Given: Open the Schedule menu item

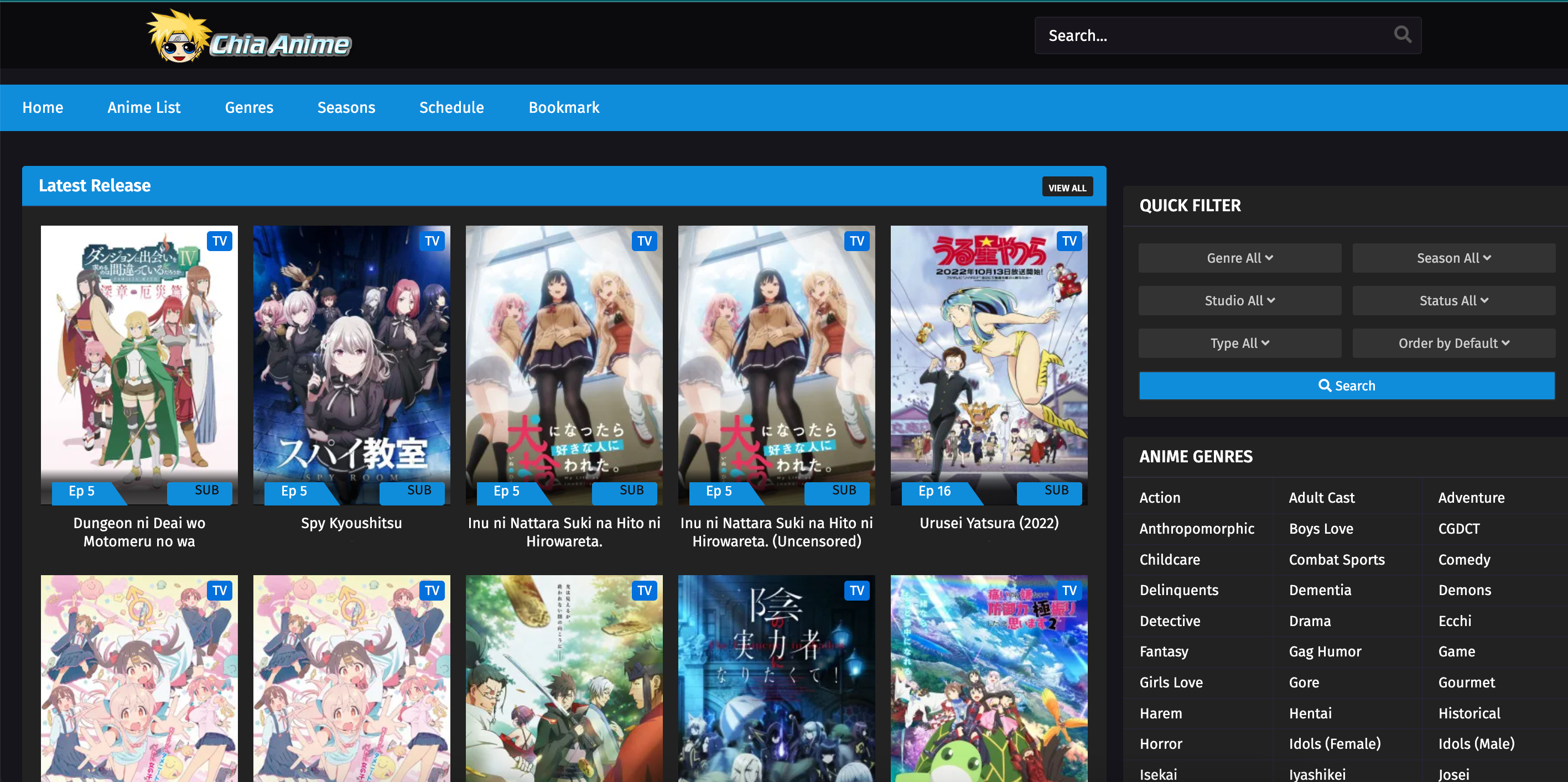Looking at the screenshot, I should [x=451, y=107].
